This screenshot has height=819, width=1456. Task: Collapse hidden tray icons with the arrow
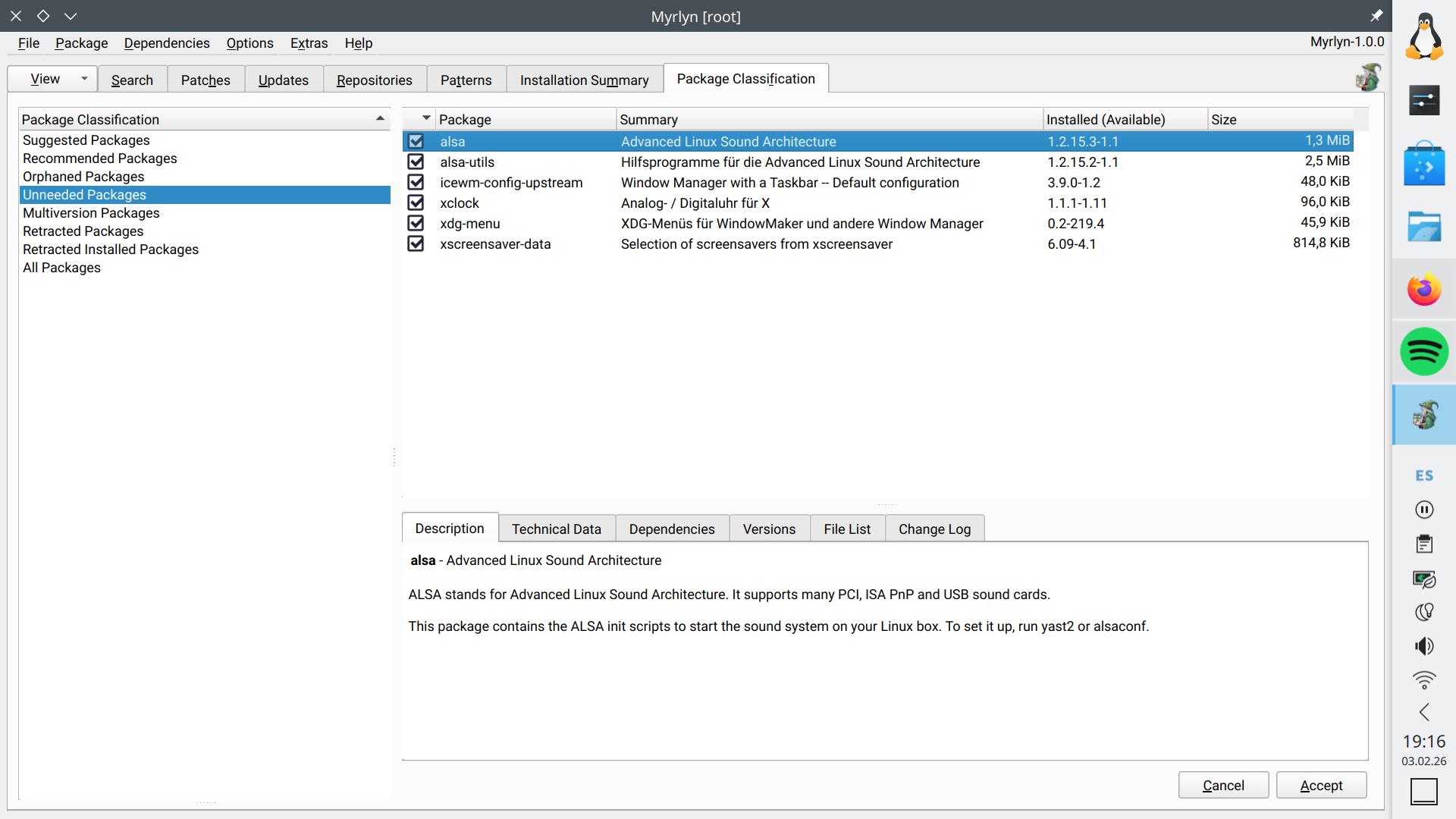click(1423, 712)
